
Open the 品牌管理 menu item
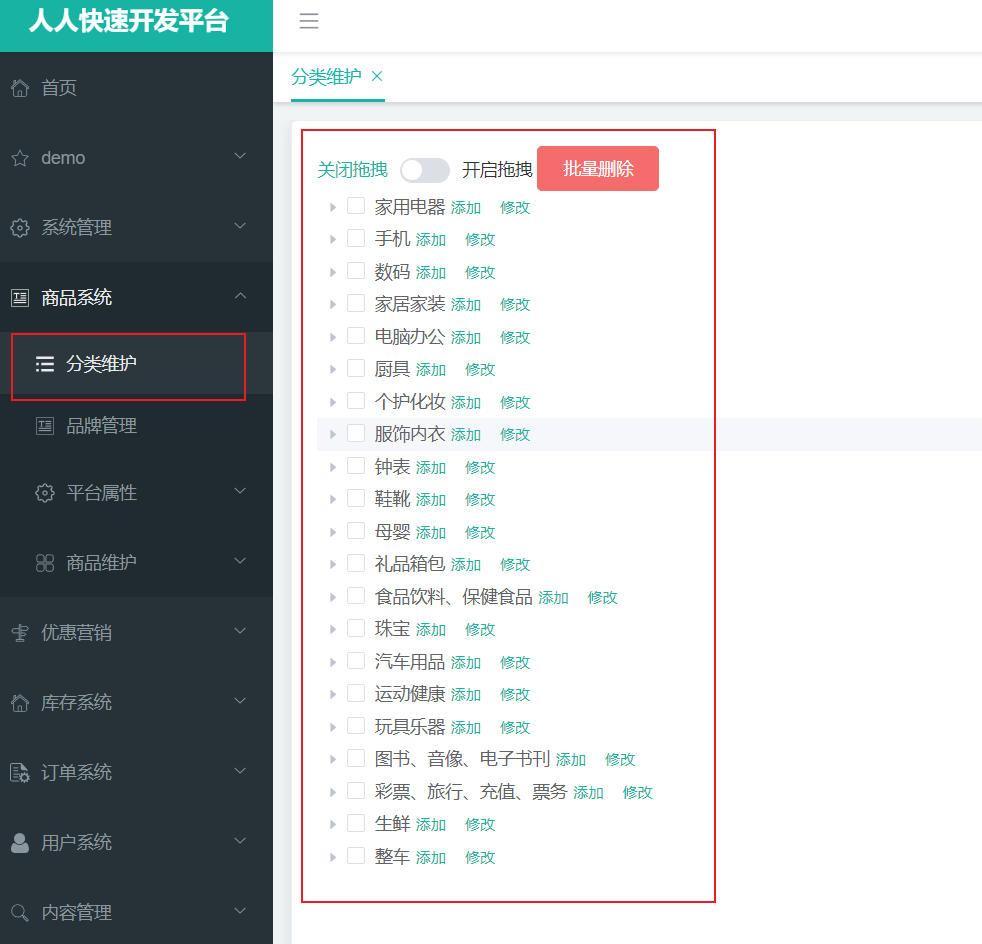(x=136, y=427)
